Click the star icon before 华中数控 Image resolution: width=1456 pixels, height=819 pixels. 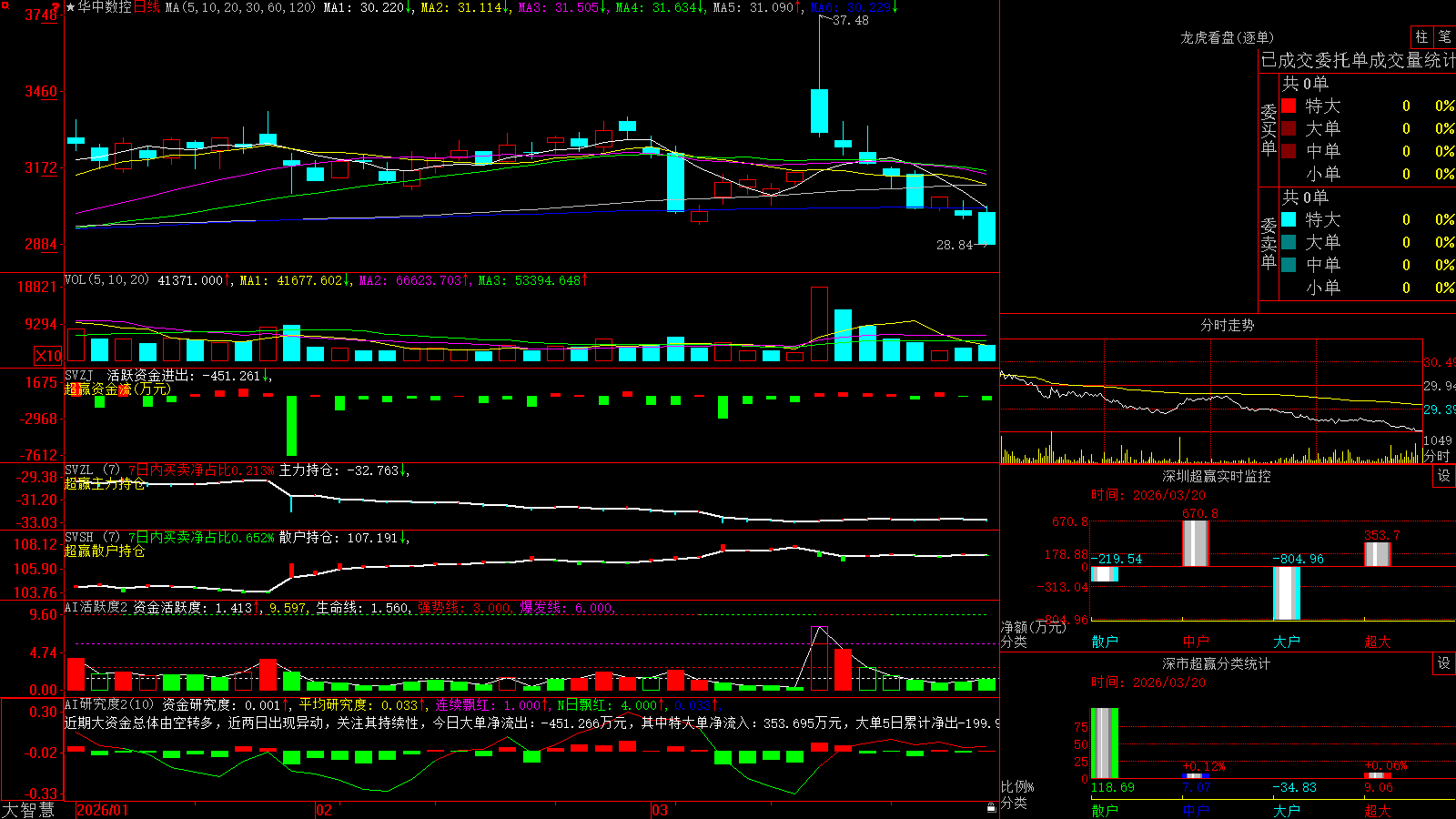click(70, 7)
